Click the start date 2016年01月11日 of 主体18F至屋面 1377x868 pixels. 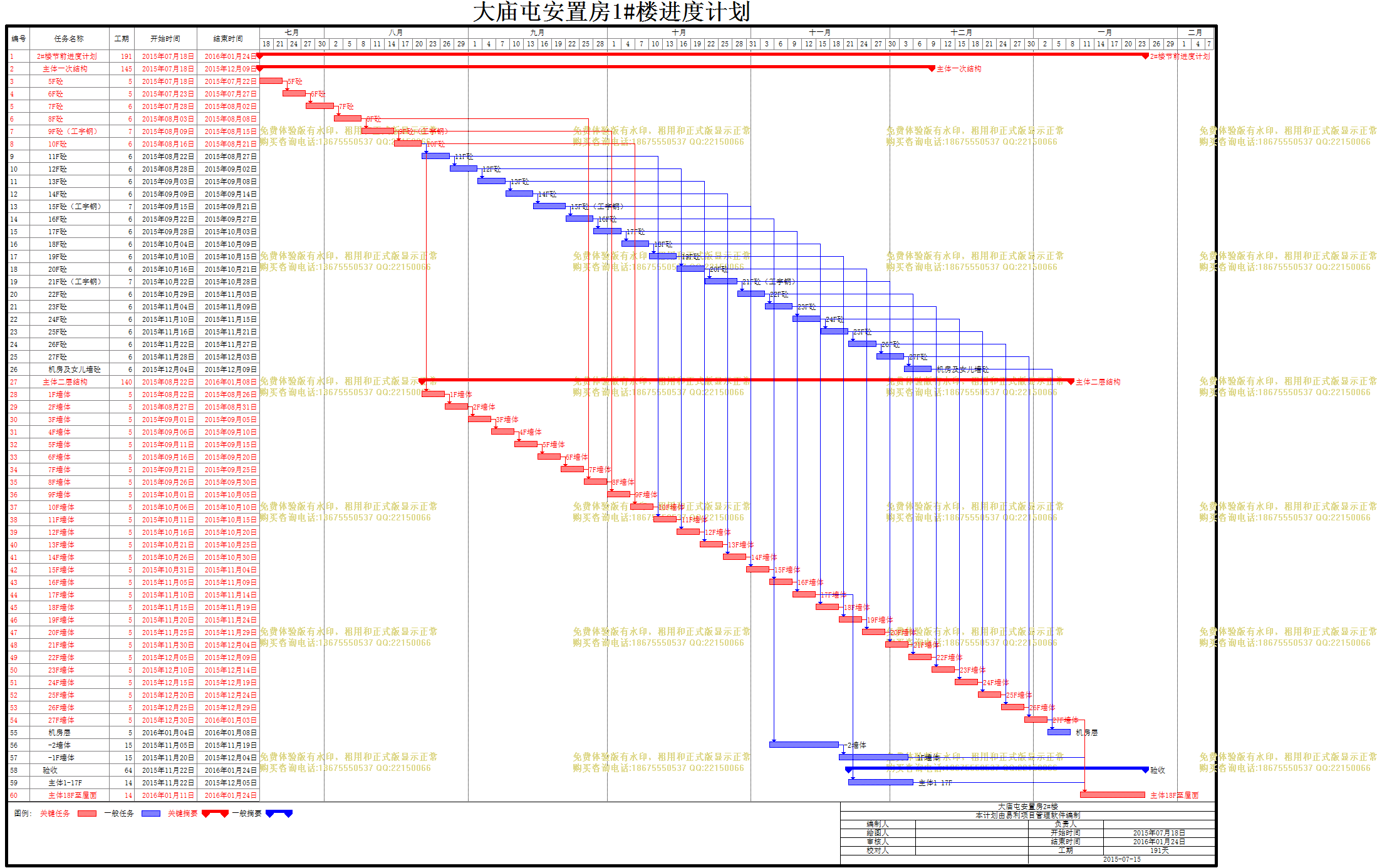[x=168, y=795]
